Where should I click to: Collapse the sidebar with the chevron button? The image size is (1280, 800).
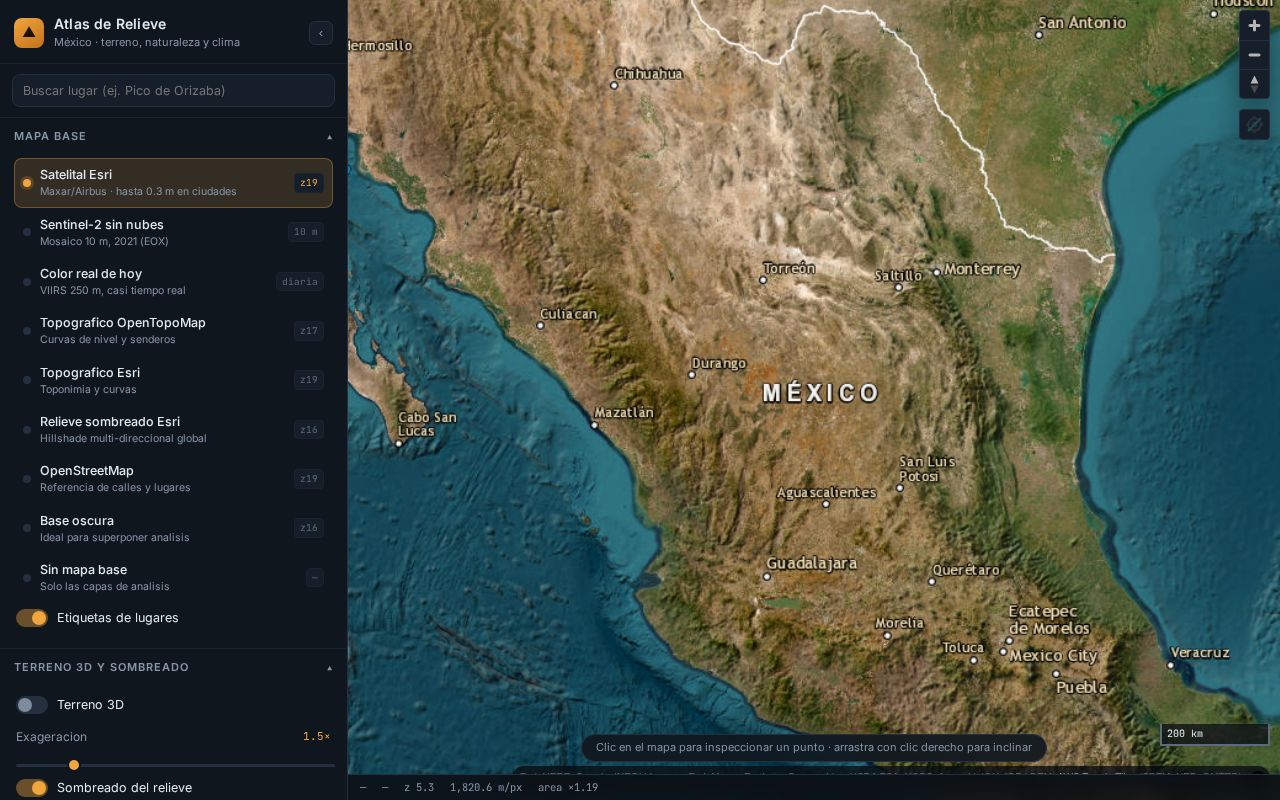(x=320, y=33)
